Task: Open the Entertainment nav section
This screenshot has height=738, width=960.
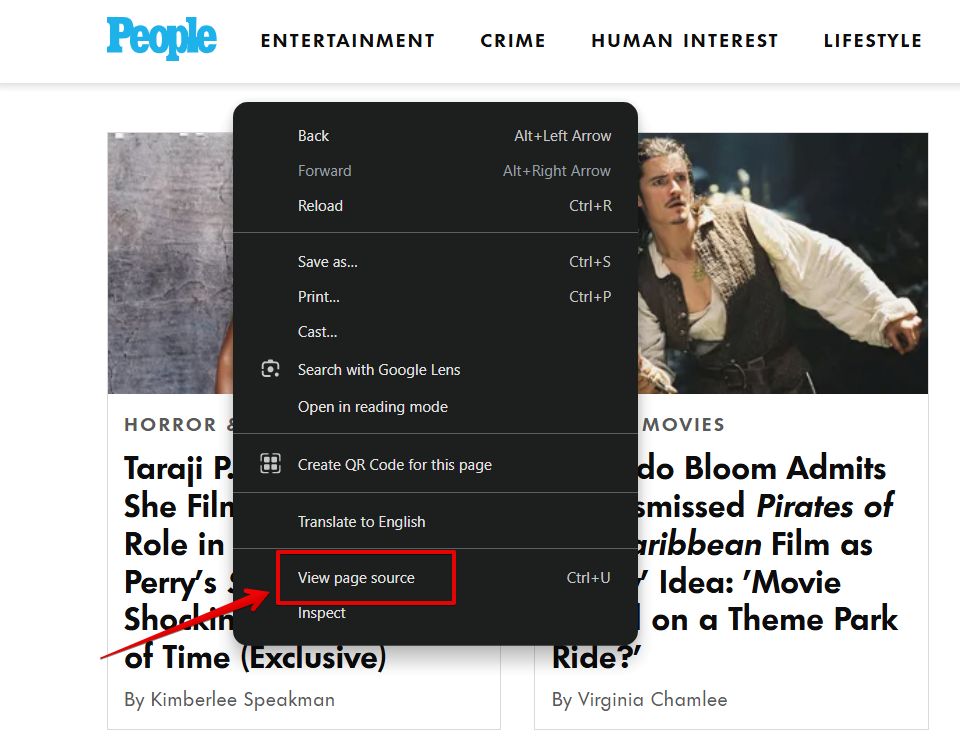Action: pyautogui.click(x=347, y=41)
